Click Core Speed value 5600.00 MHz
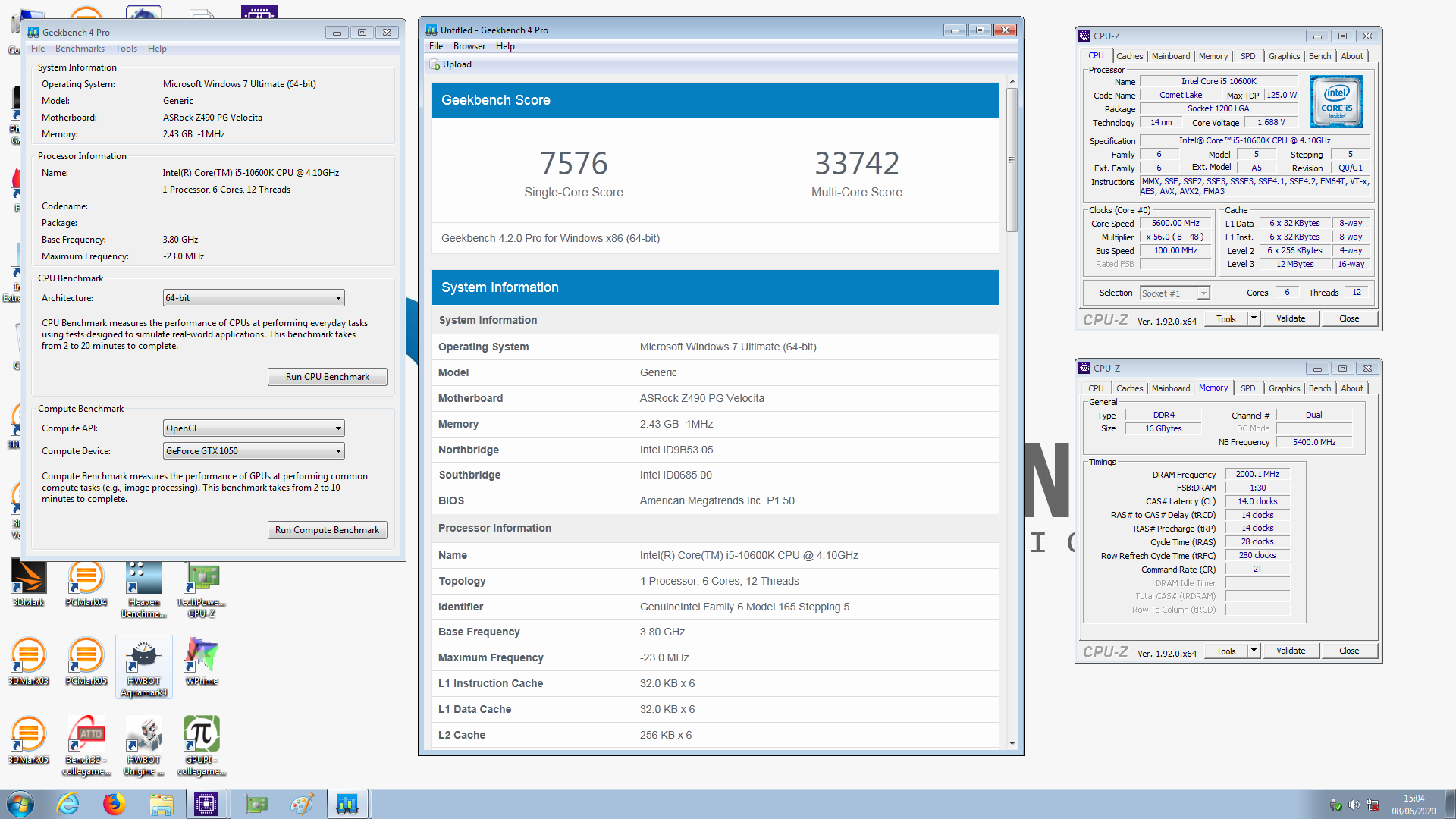 point(1175,224)
